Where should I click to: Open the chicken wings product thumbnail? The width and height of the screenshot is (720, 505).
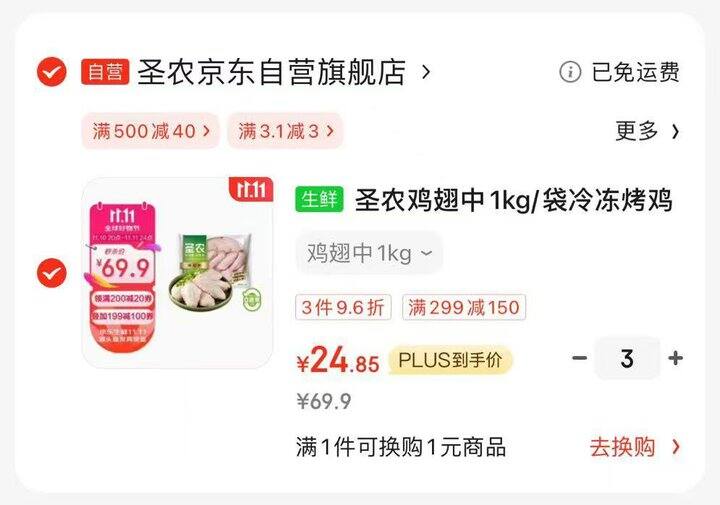177,273
